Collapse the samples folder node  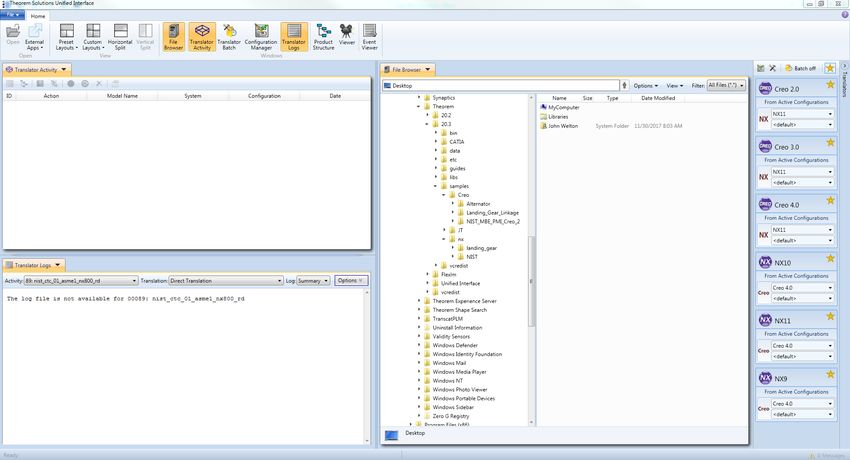(x=435, y=186)
